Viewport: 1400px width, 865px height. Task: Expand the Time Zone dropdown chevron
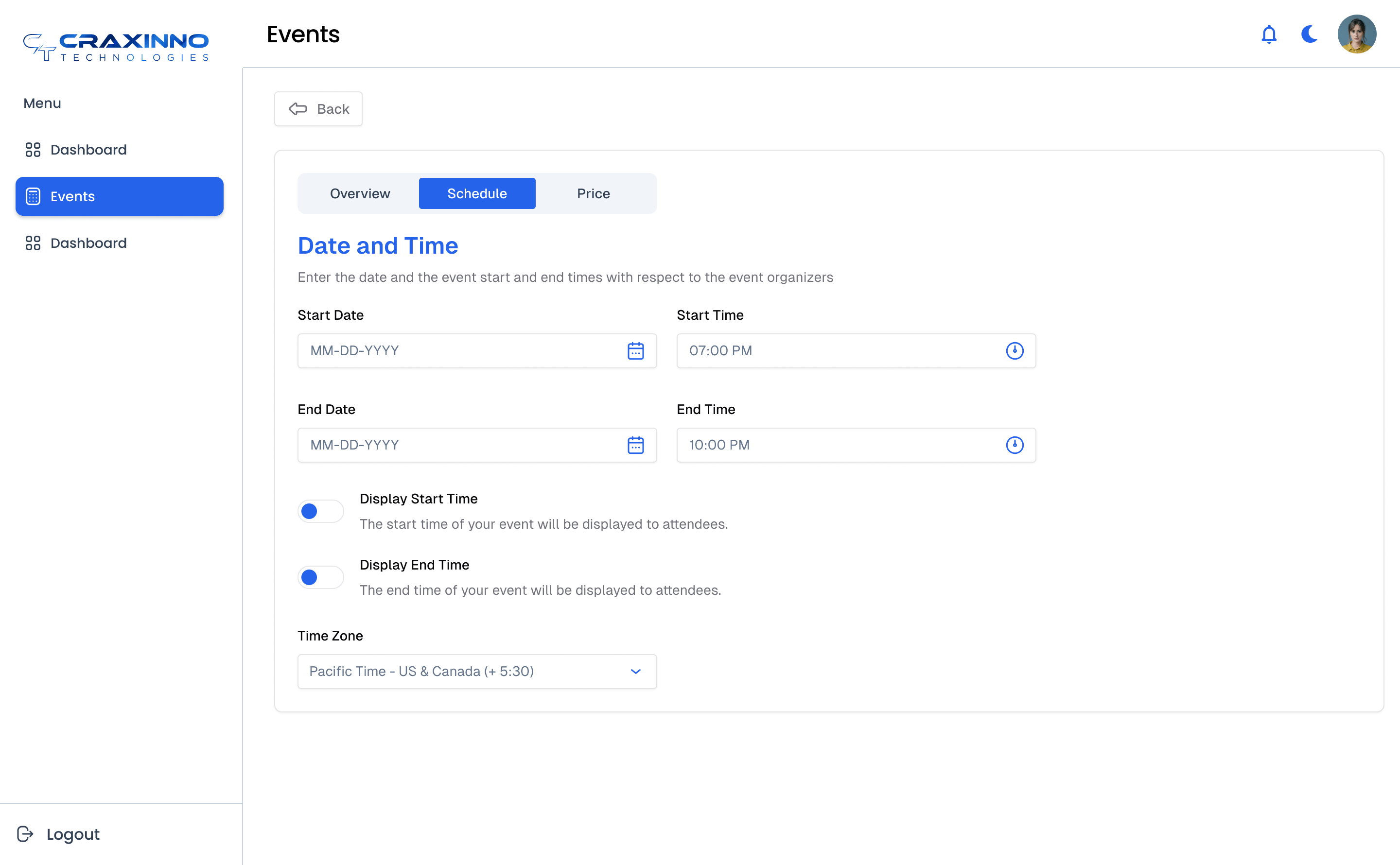point(636,672)
